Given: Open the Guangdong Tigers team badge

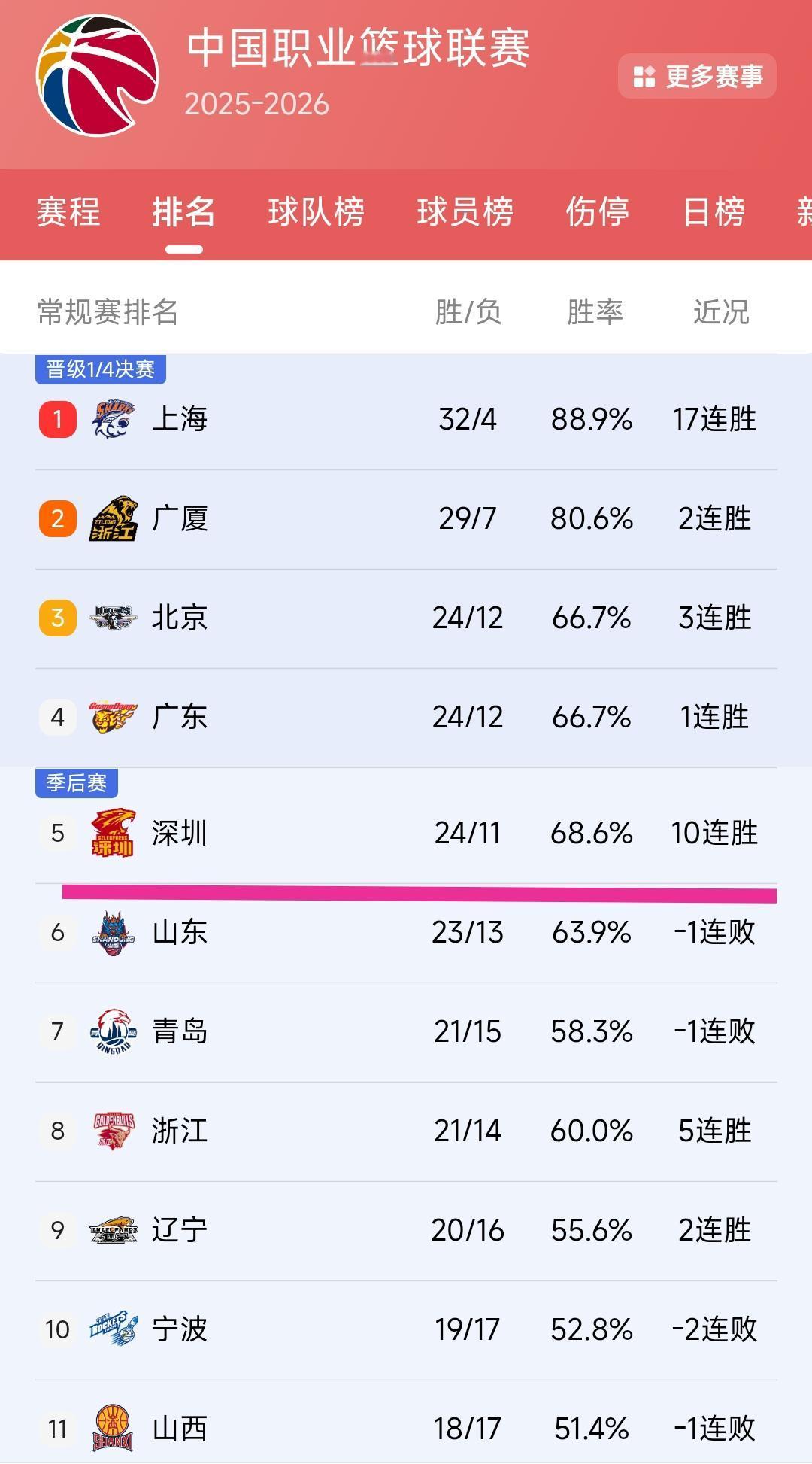Looking at the screenshot, I should 113,716.
